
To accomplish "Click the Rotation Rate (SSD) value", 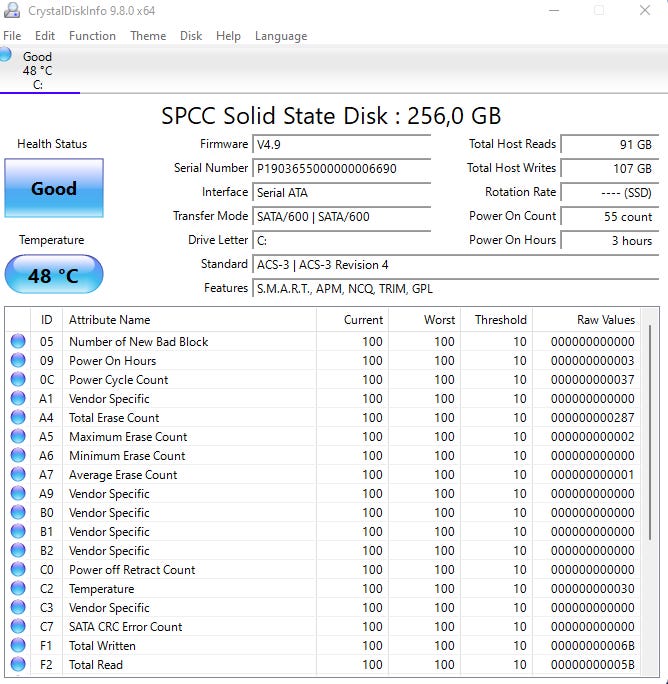I will click(x=610, y=192).
